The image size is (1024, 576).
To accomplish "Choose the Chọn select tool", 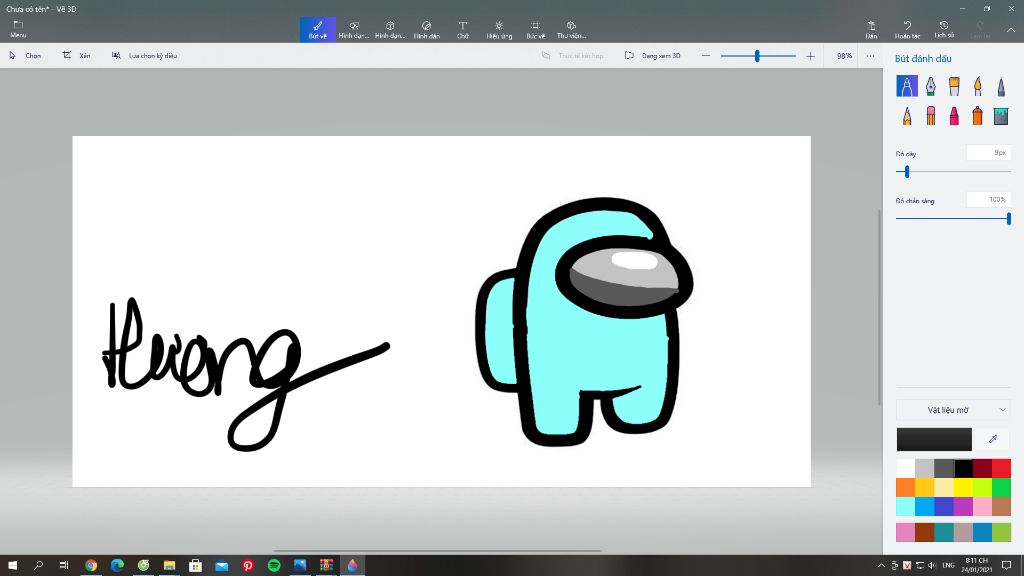I will pyautogui.click(x=25, y=56).
